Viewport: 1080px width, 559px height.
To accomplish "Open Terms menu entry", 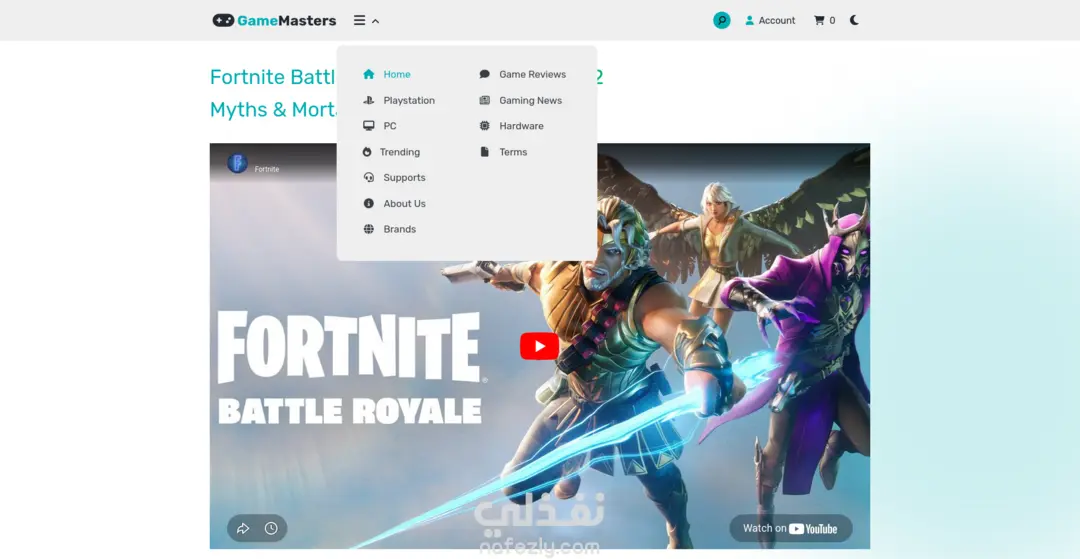I will click(x=513, y=152).
